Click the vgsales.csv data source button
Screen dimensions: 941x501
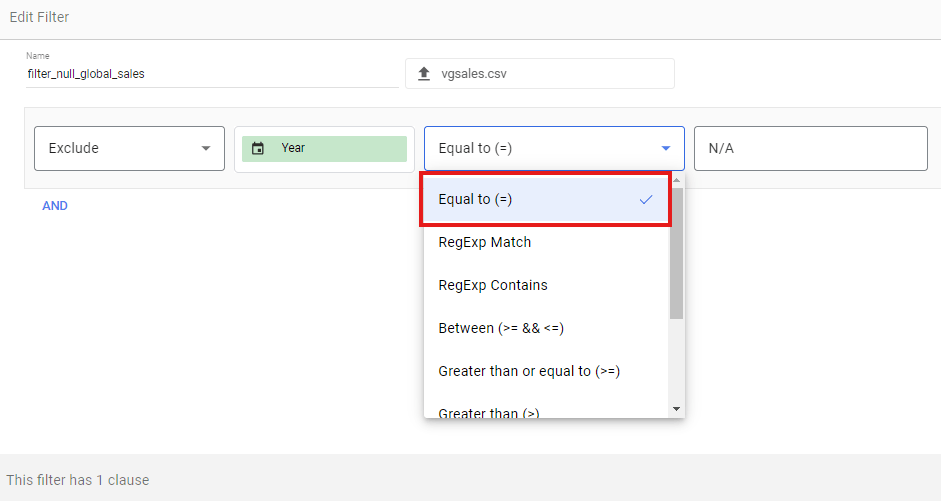(540, 74)
